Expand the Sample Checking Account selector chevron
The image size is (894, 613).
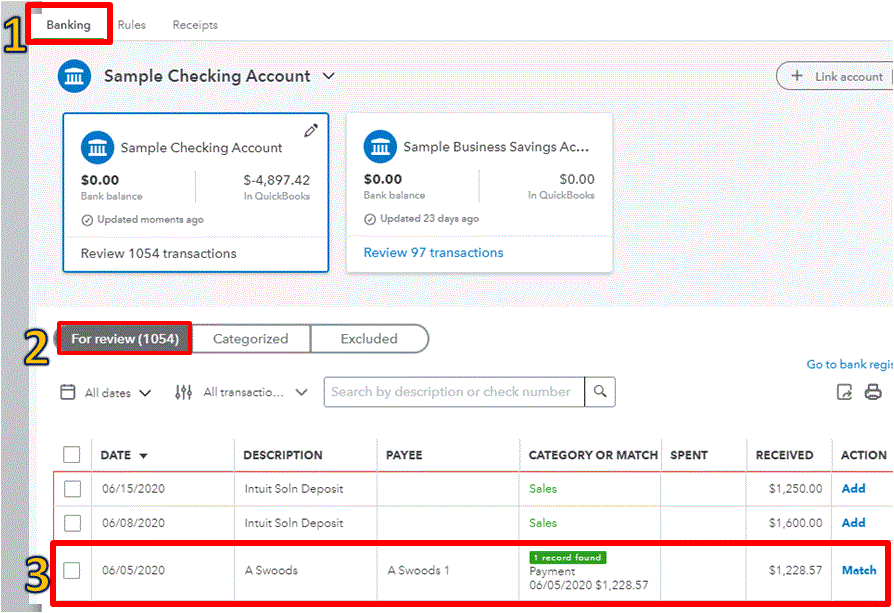click(x=329, y=76)
